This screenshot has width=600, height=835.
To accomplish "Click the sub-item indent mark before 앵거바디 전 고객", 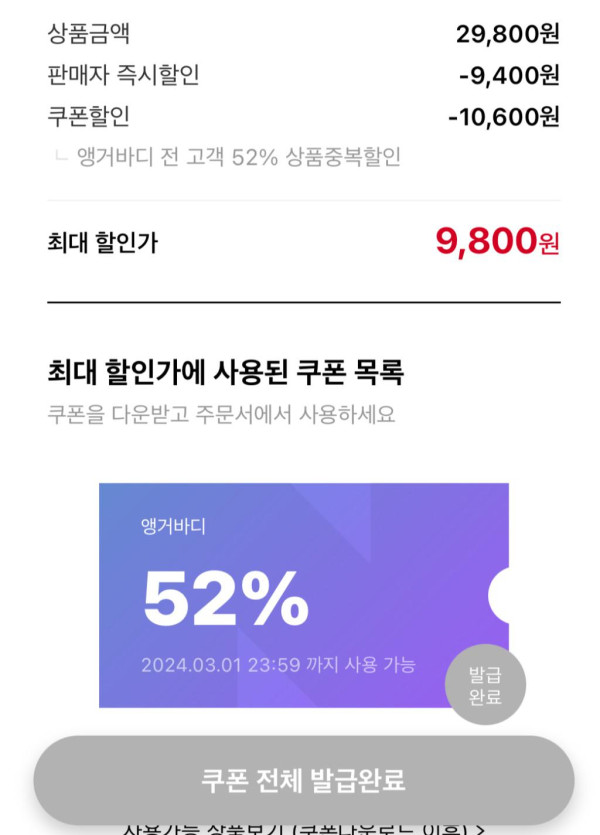I will click(x=62, y=156).
